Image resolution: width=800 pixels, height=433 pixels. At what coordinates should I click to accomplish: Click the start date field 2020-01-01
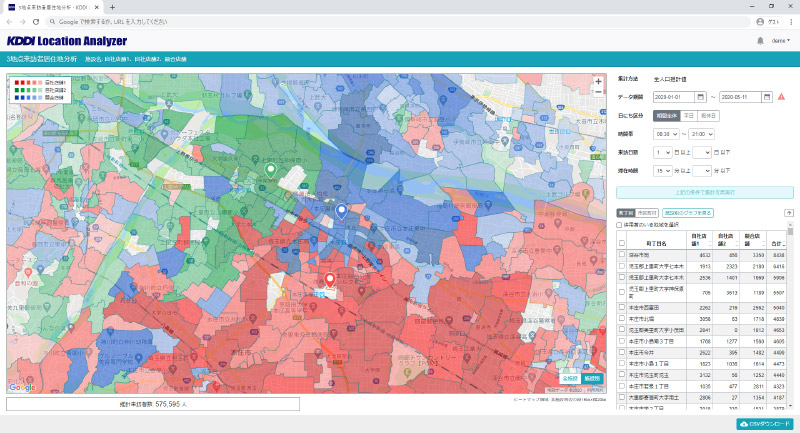(673, 97)
